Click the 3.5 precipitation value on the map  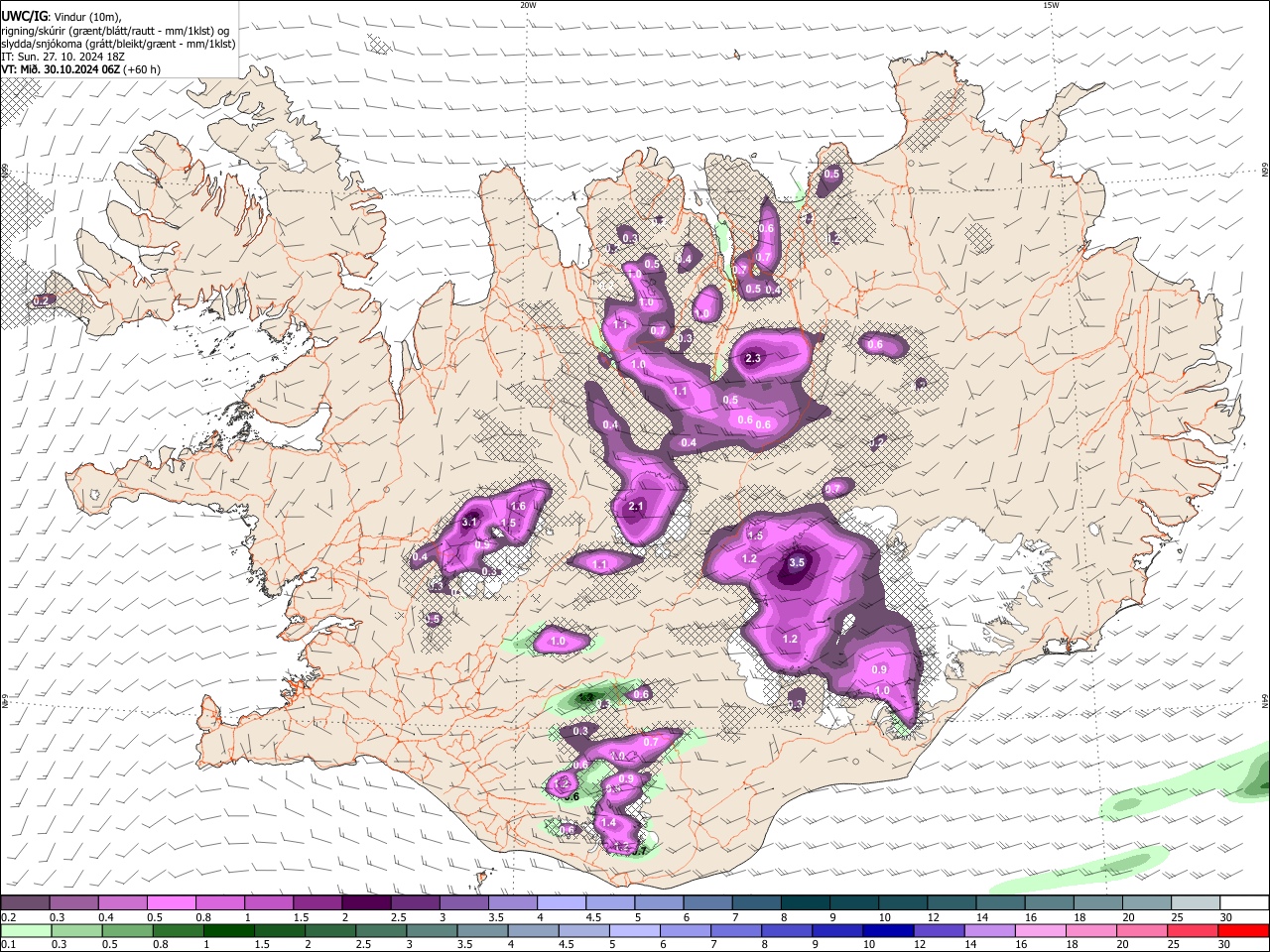click(797, 562)
